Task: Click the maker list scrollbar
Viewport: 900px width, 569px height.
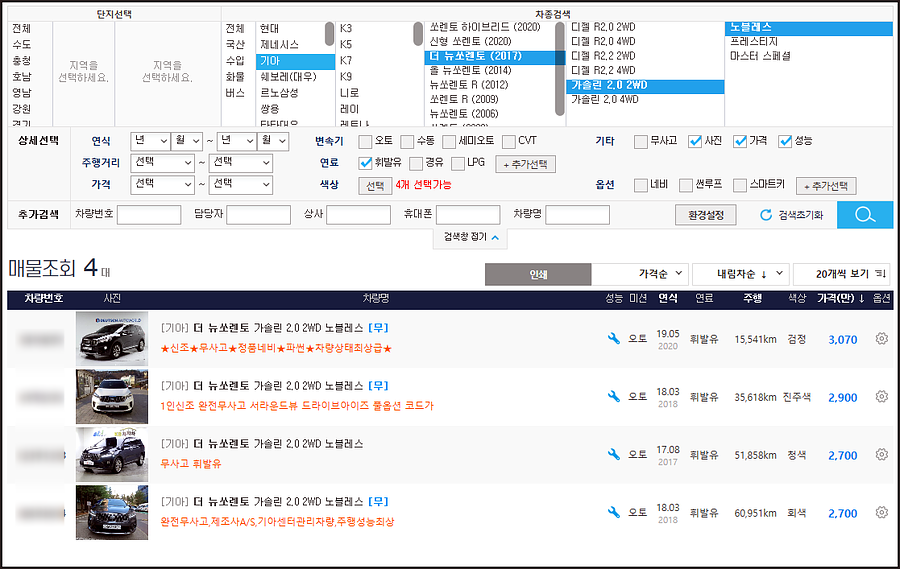Action: click(329, 34)
